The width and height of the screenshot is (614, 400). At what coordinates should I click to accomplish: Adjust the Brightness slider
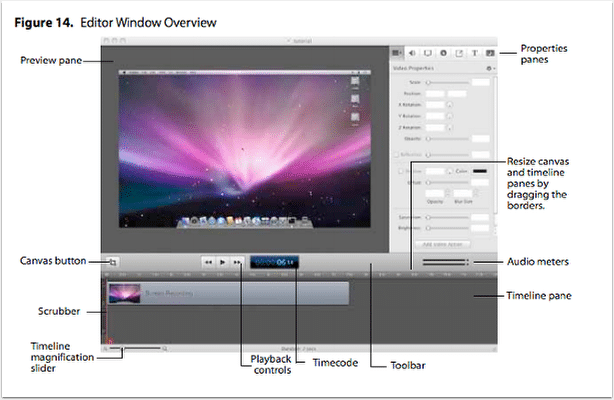[x=448, y=228]
